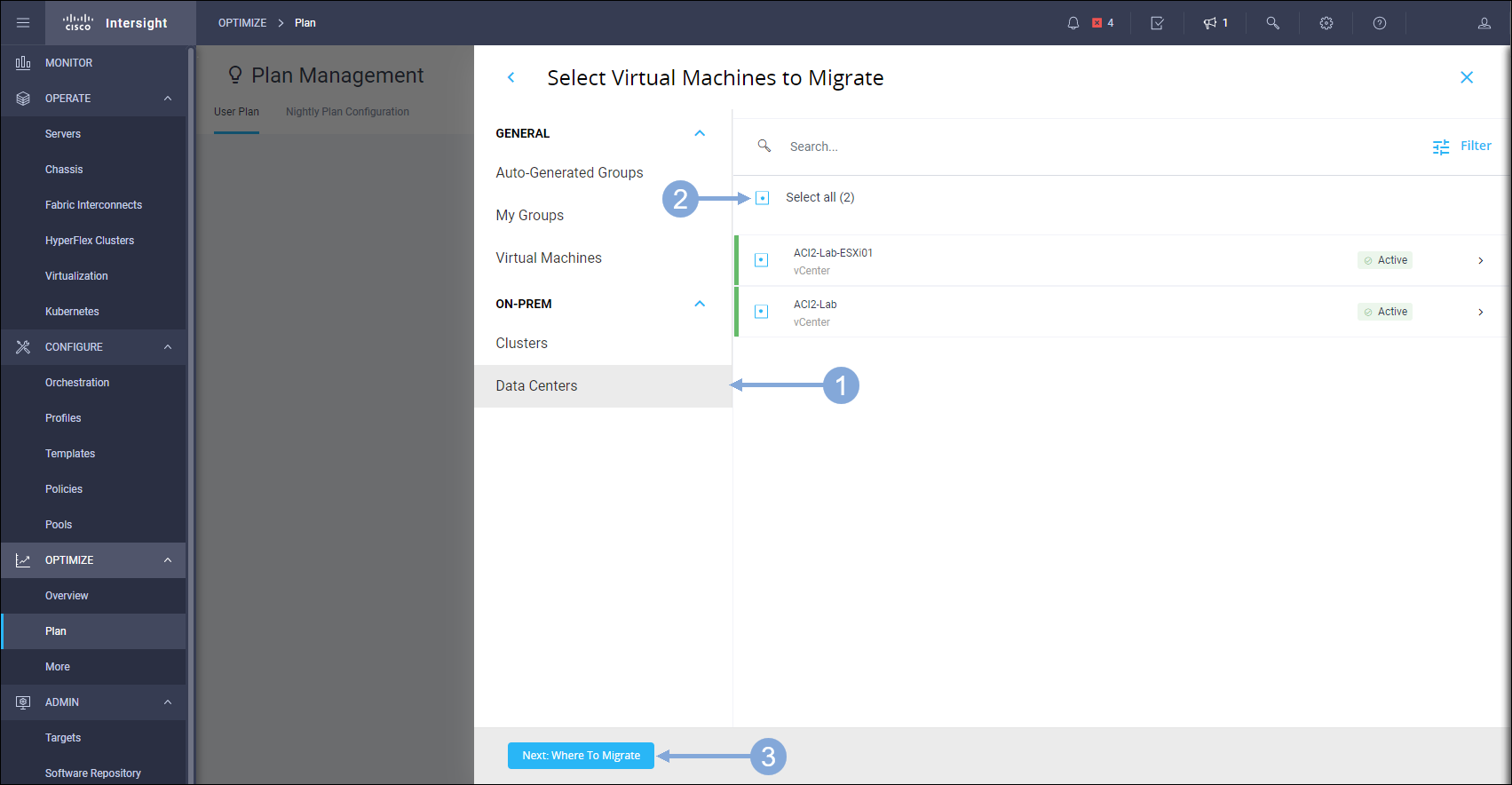Click the search magnifier in VM panel
The height and width of the screenshot is (785, 1512).
coord(764,146)
